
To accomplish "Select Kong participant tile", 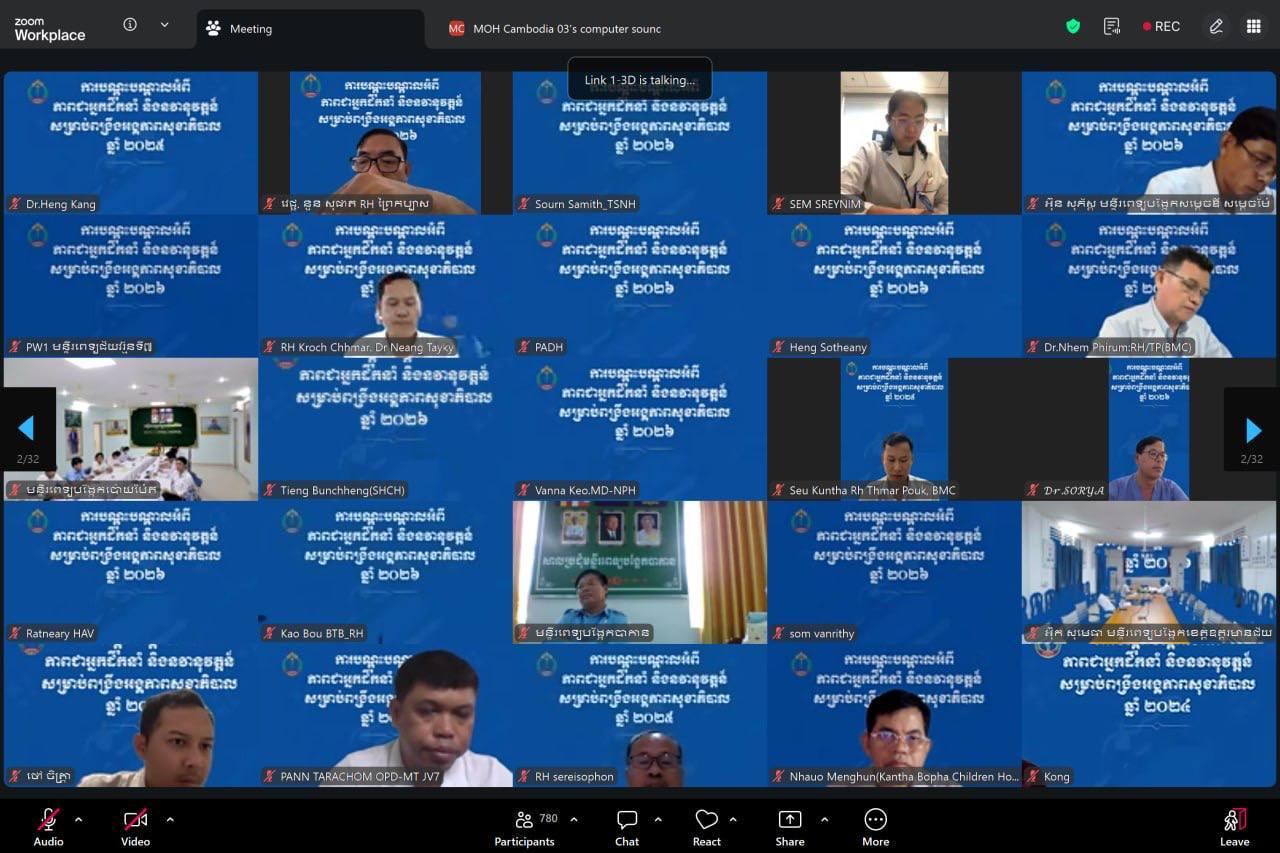I will [x=1149, y=715].
